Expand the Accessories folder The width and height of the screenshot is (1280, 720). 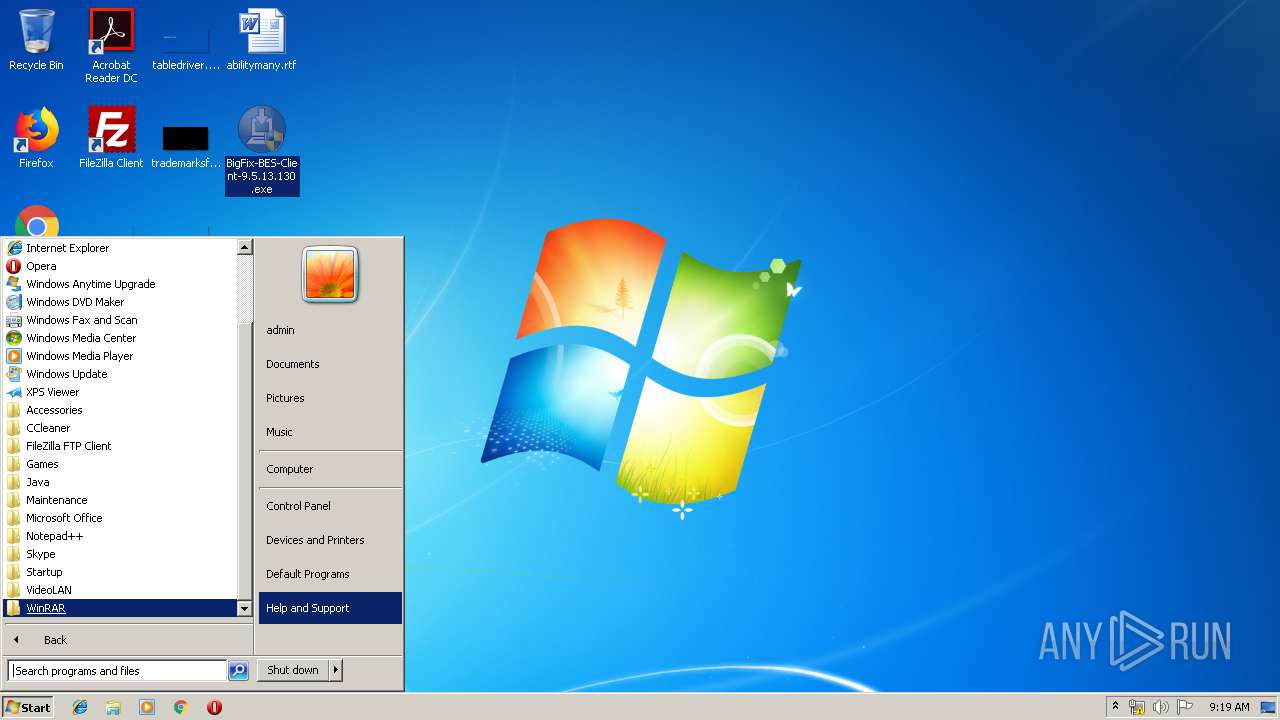[120, 410]
